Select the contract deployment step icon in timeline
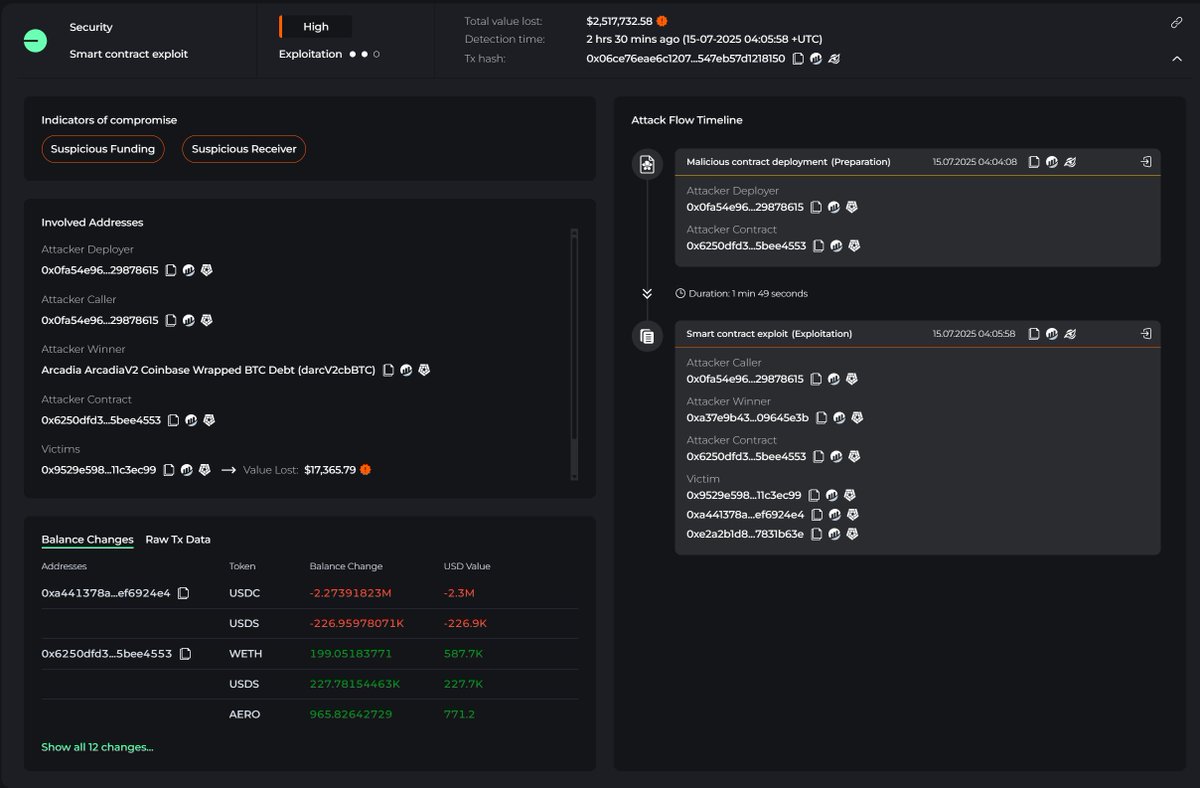The image size is (1200, 788). coord(647,161)
